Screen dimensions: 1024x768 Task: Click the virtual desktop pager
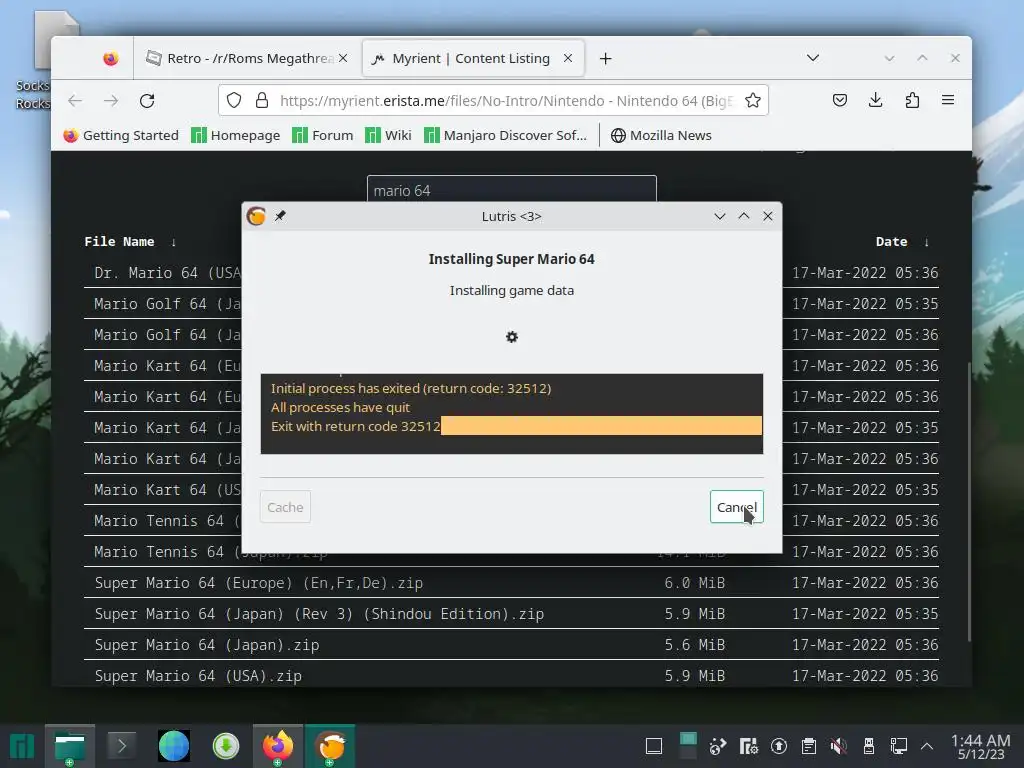pyautogui.click(x=688, y=746)
